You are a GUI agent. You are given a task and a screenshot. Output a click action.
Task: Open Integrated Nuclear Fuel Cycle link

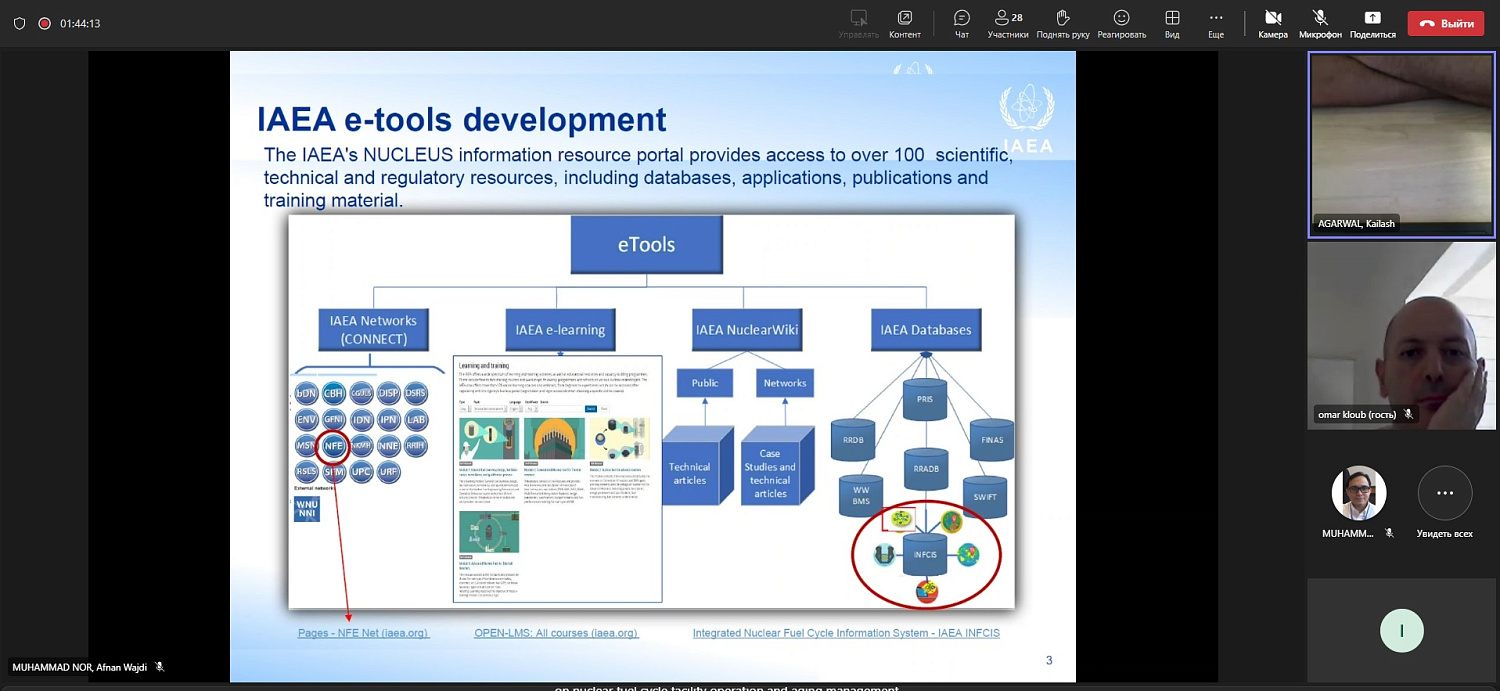pyautogui.click(x=846, y=633)
